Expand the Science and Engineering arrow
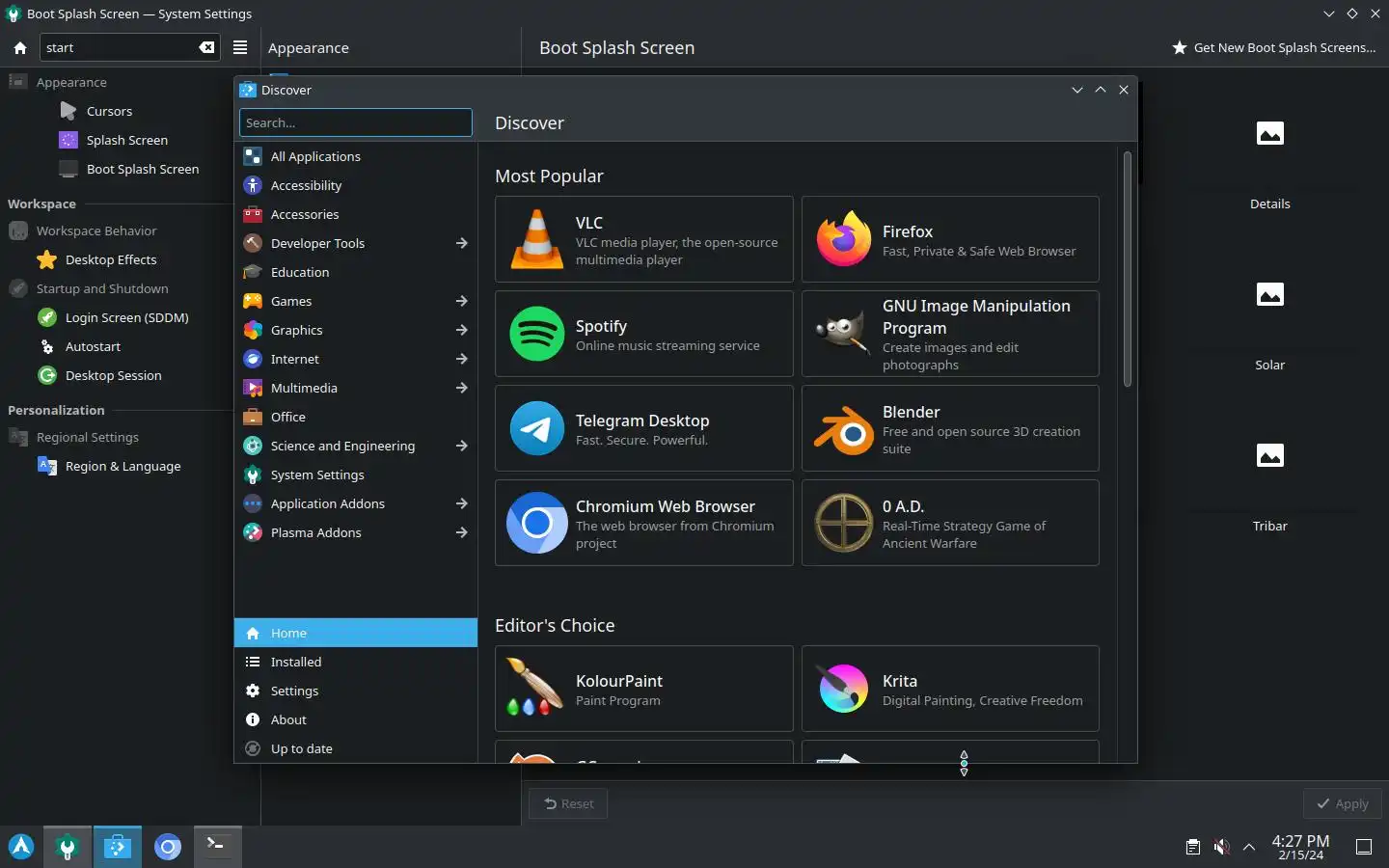This screenshot has height=868, width=1389. tap(461, 446)
